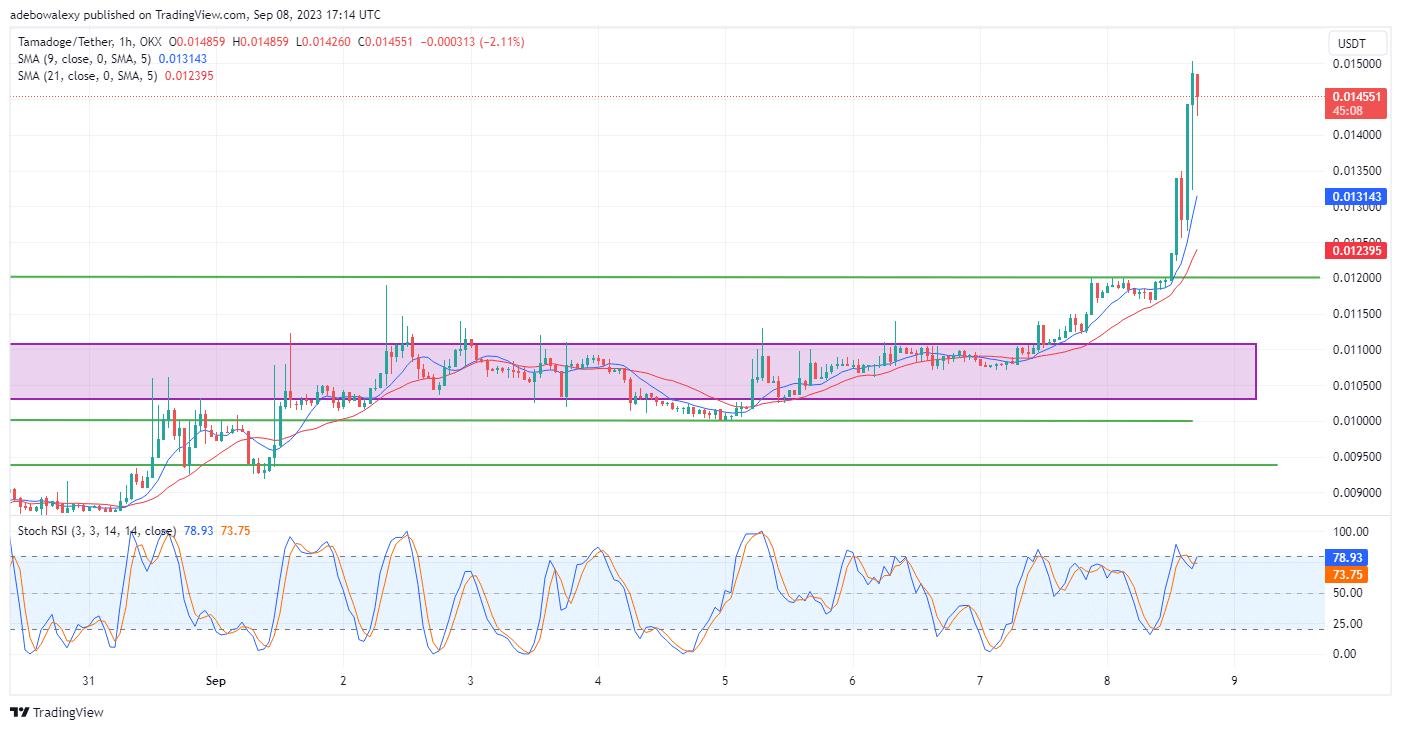This screenshot has height=730, width=1401.
Task: Click the date label 31 on time axis
Action: pos(89,681)
